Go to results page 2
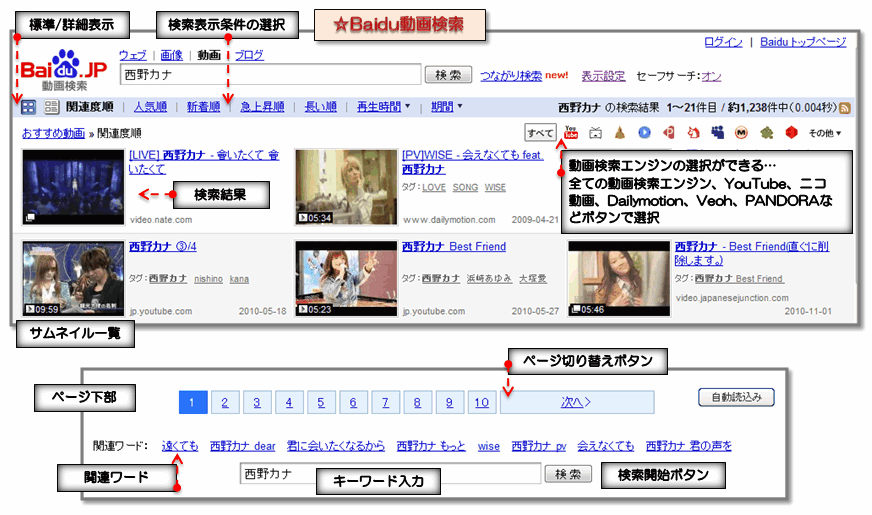The image size is (872, 515). click(225, 402)
